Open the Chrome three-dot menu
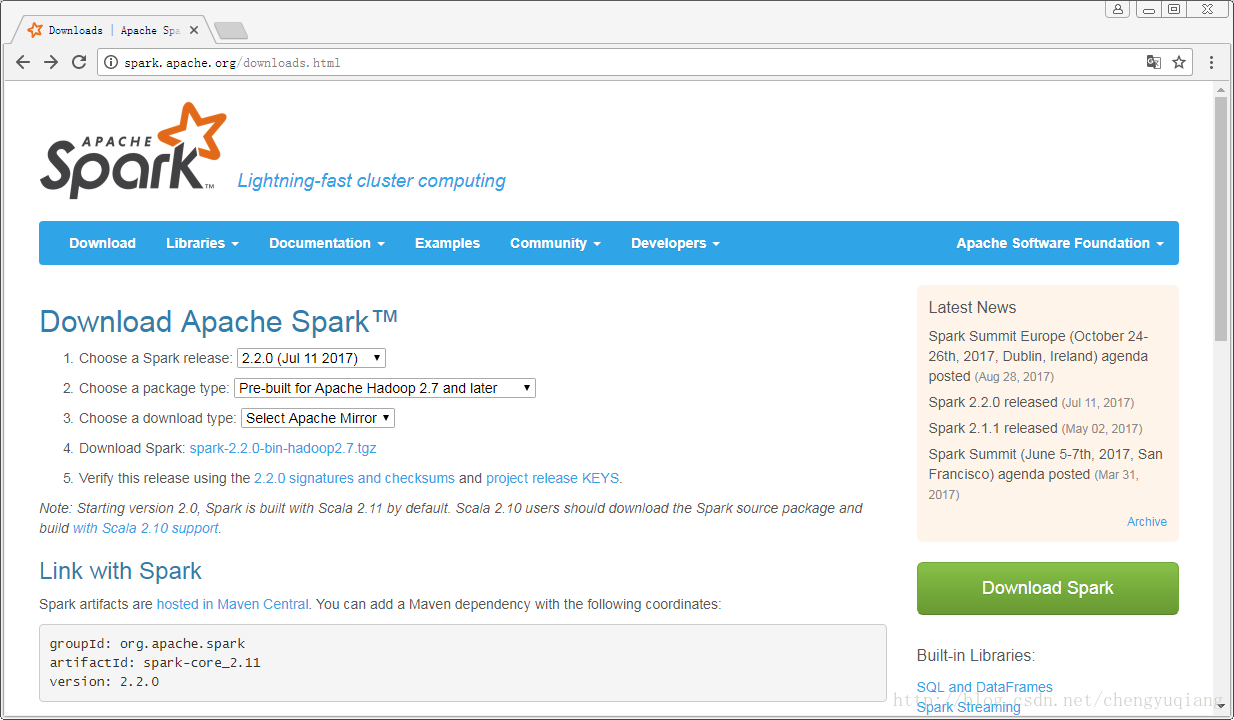The width and height of the screenshot is (1234, 720). point(1211,62)
